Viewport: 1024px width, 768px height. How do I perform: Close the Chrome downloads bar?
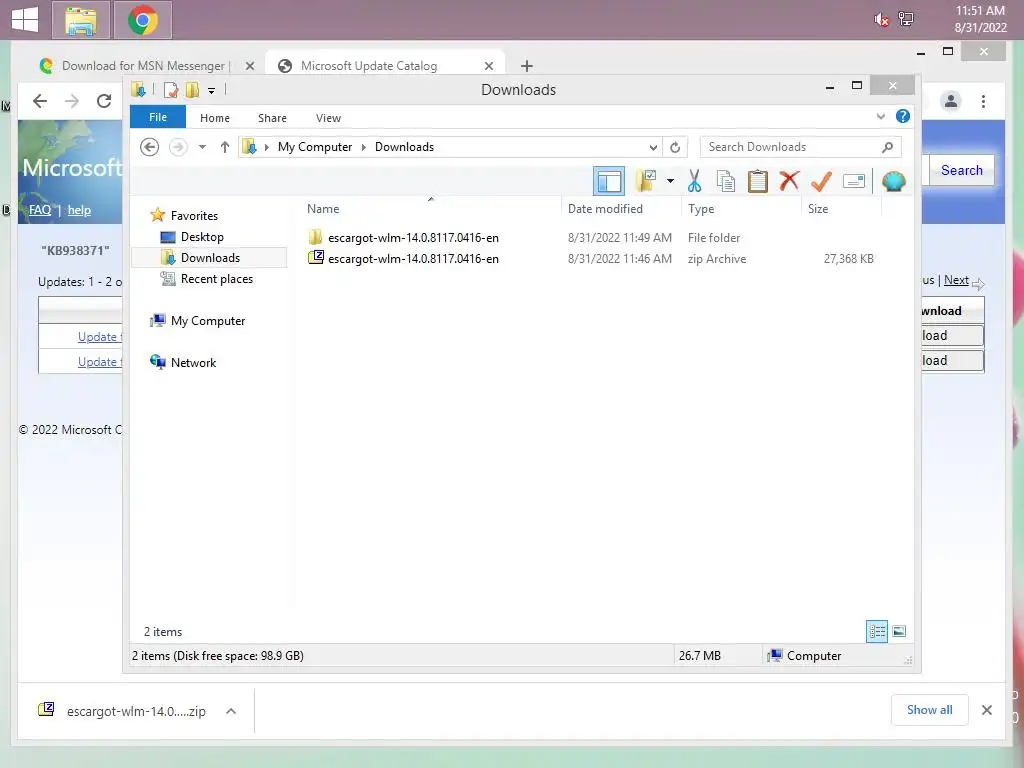coord(987,710)
